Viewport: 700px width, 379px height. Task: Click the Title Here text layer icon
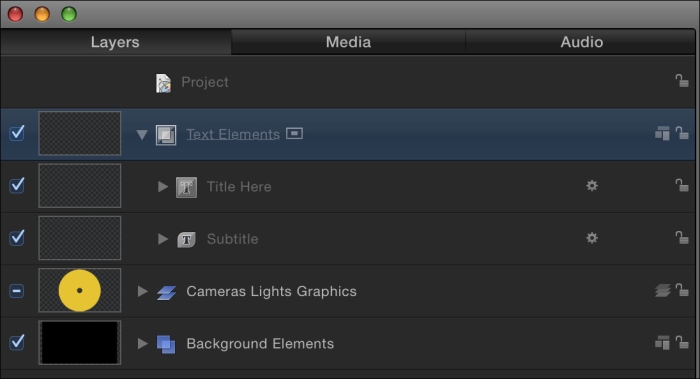pos(186,187)
